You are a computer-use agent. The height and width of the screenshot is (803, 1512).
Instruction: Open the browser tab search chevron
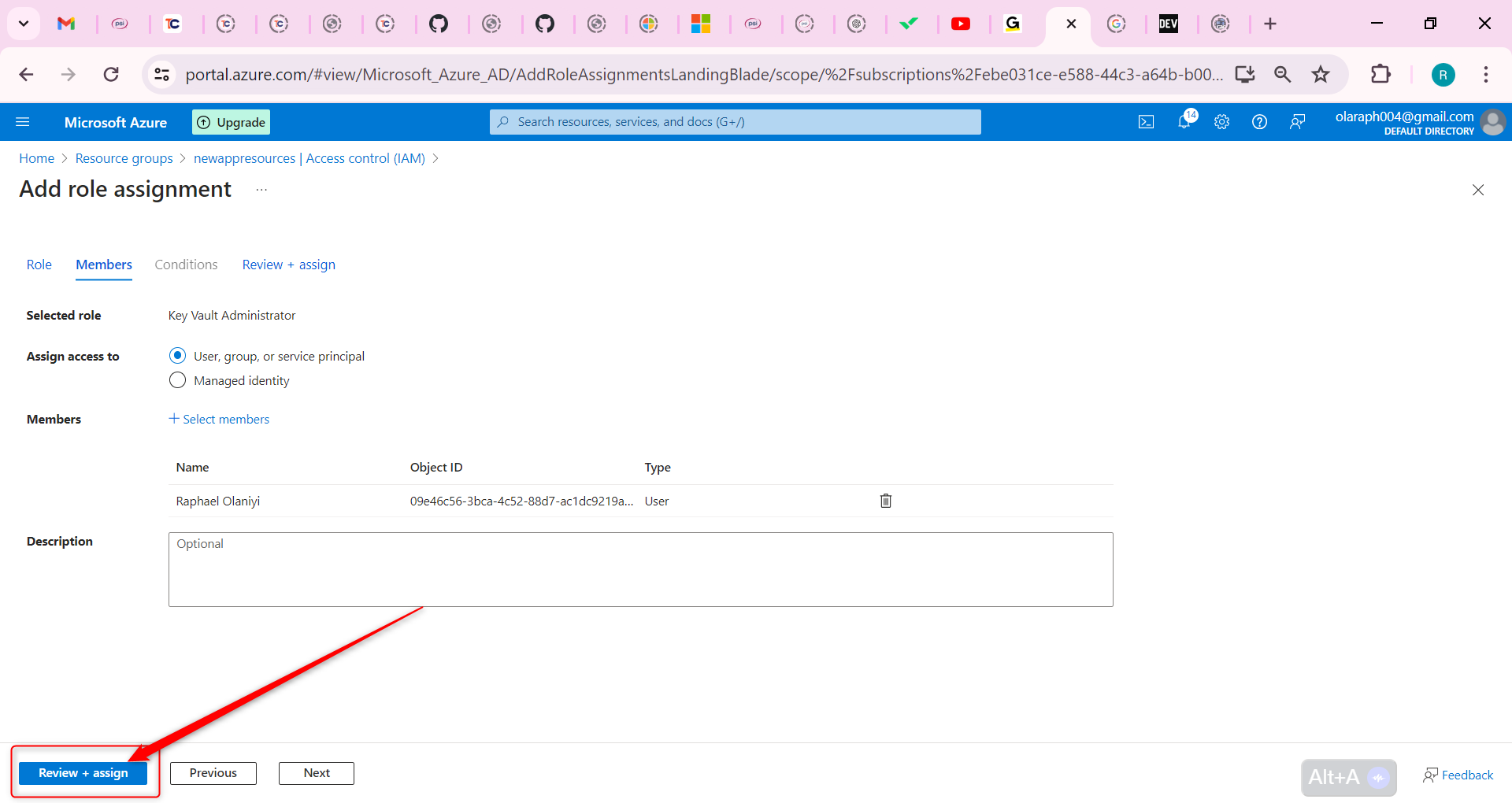[x=23, y=24]
